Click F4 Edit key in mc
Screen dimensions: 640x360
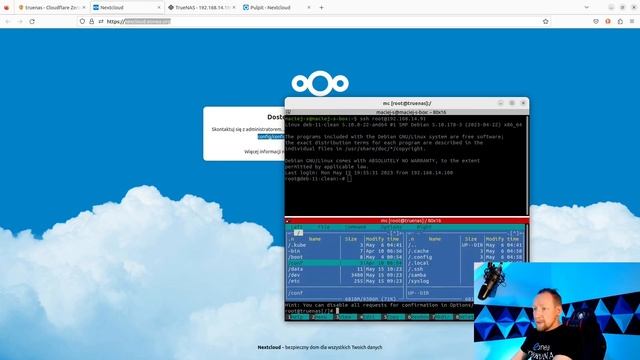[x=370, y=317]
